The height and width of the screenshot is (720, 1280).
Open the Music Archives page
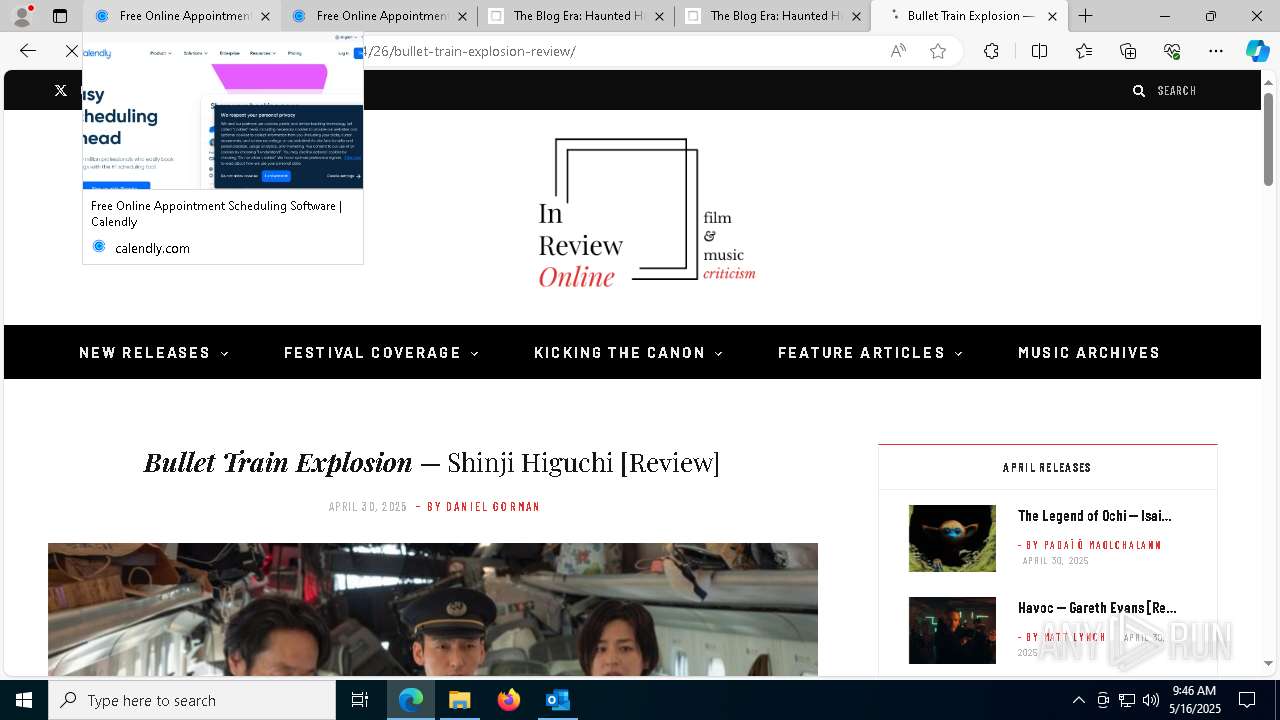click(x=1089, y=353)
